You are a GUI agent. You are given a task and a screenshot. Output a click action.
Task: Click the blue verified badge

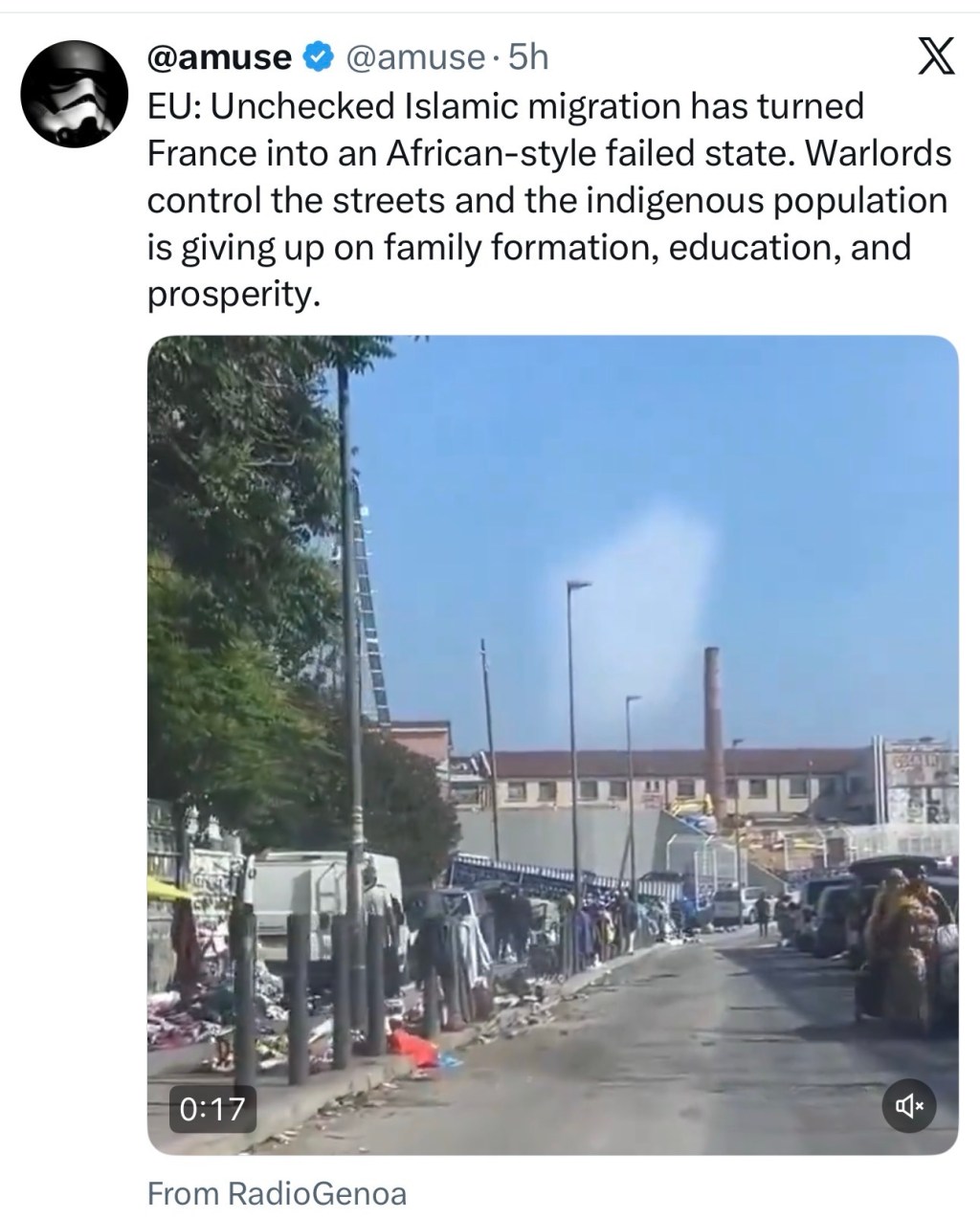pyautogui.click(x=317, y=58)
